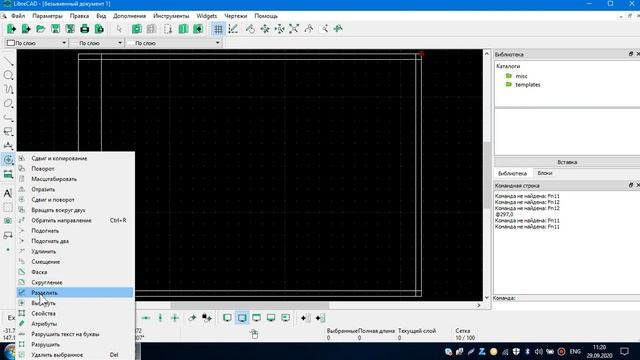This screenshot has height=360, width=640.
Task: Open the Параметры menu
Action: pyautogui.click(x=47, y=16)
